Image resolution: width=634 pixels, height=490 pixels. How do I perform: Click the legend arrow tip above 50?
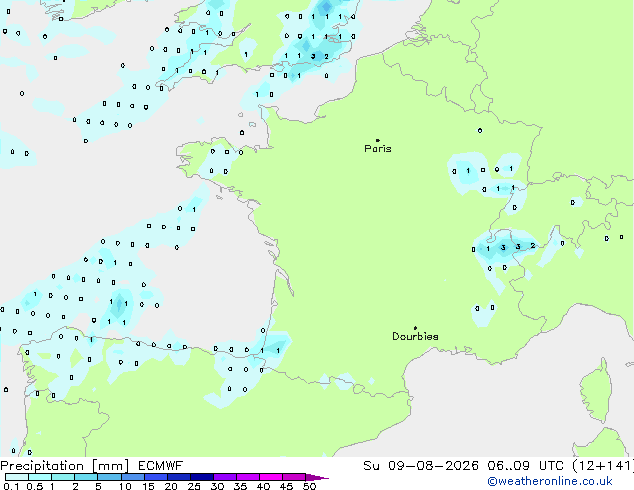click(x=317, y=477)
